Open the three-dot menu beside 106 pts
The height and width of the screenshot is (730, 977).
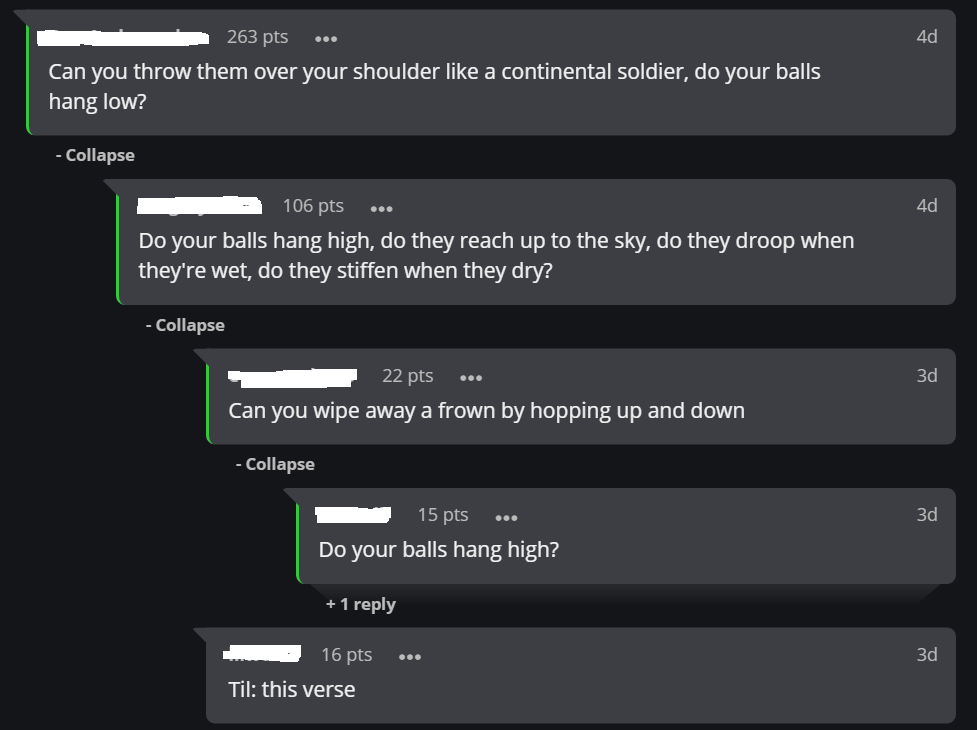click(x=381, y=207)
